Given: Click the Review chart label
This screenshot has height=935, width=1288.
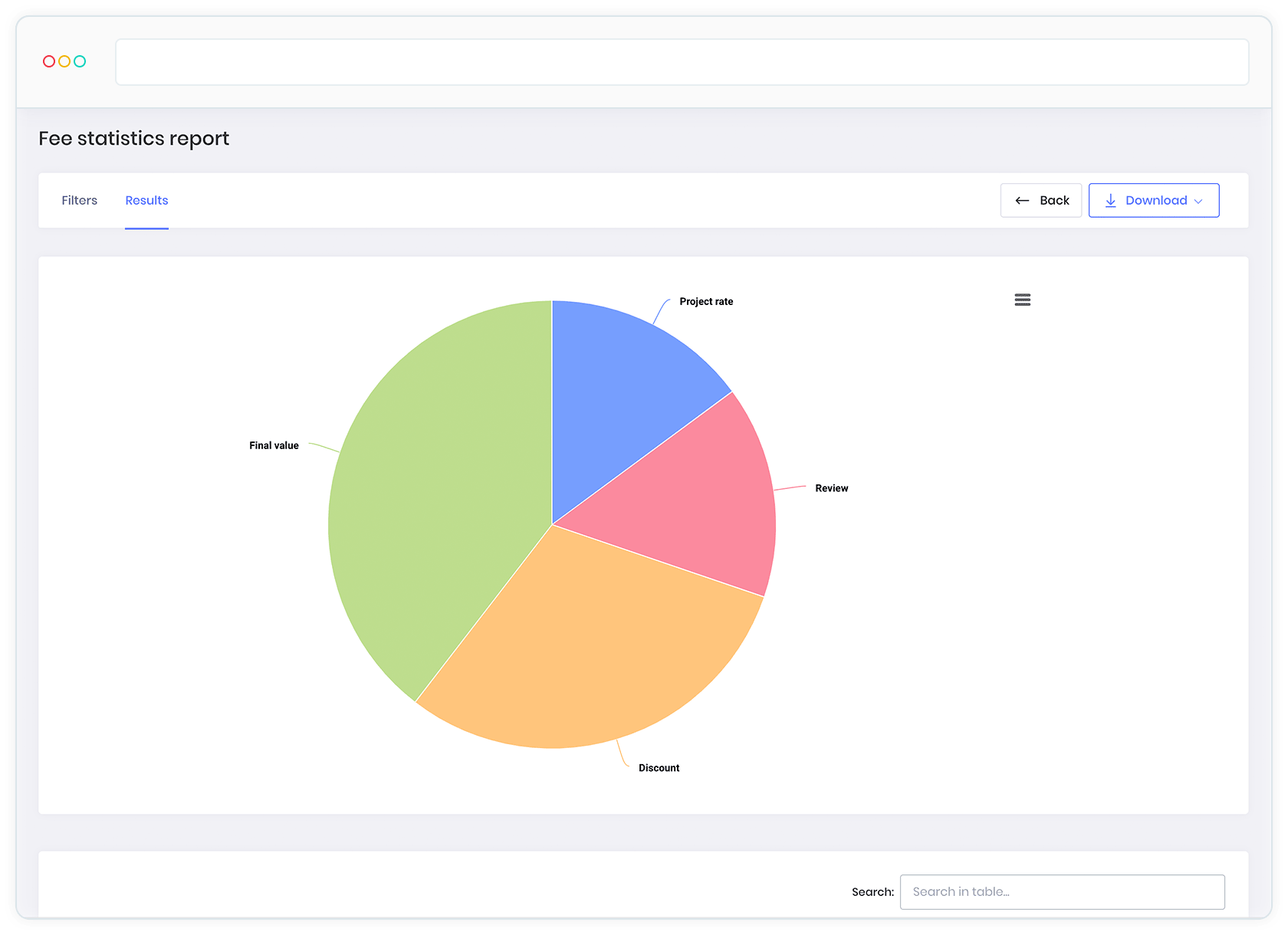Looking at the screenshot, I should [831, 488].
